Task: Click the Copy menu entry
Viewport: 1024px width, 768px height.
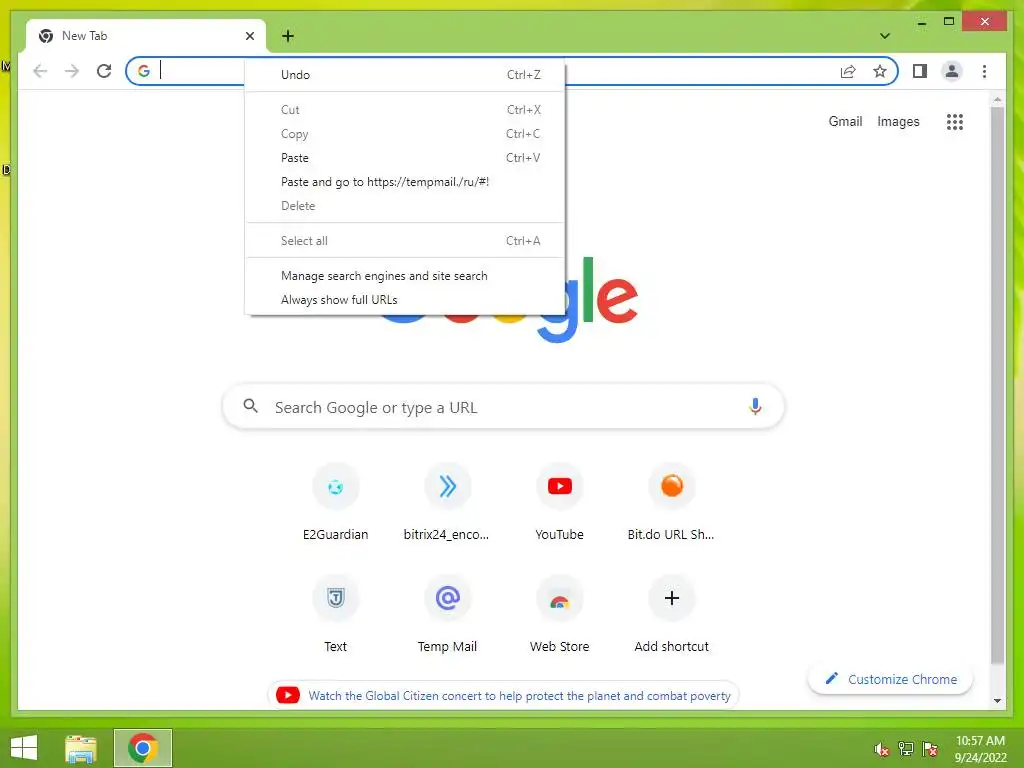Action: coord(405,134)
